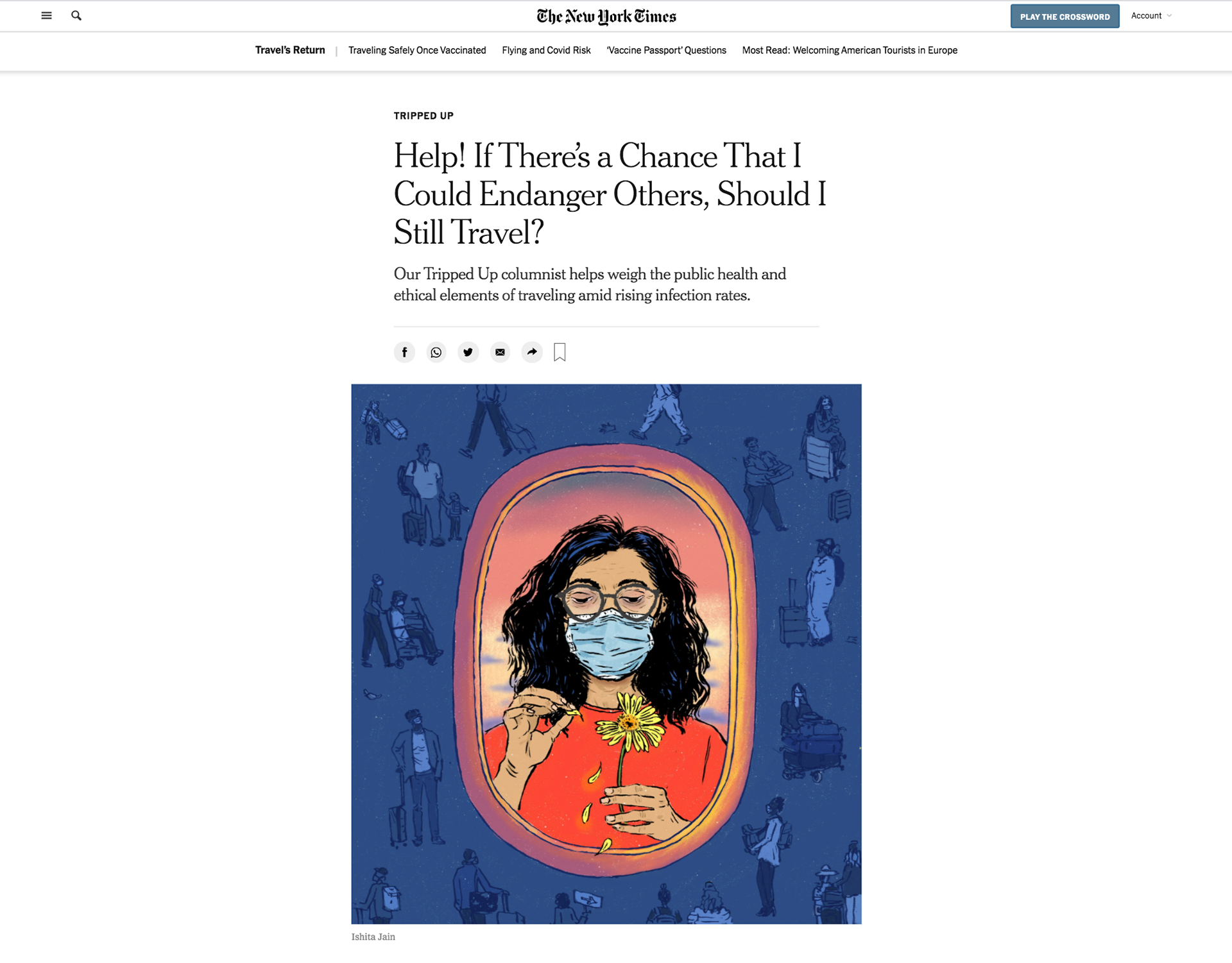
Task: Save article with bookmark icon
Action: 560,352
